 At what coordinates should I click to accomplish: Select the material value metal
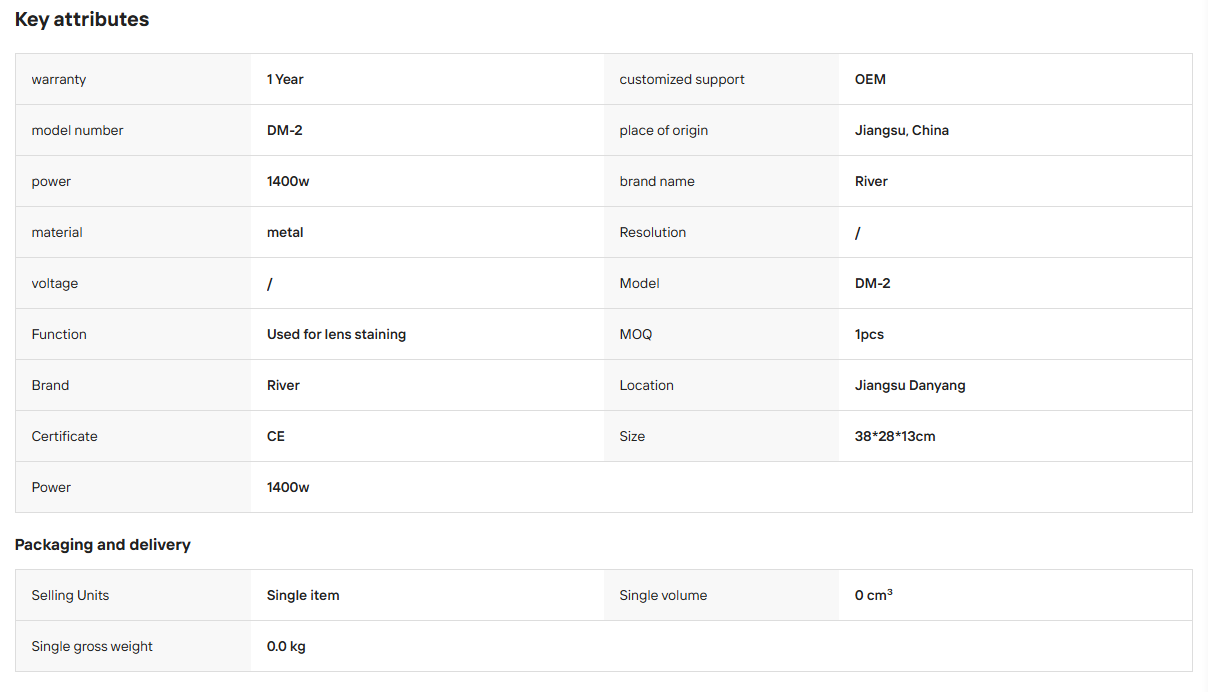point(285,232)
